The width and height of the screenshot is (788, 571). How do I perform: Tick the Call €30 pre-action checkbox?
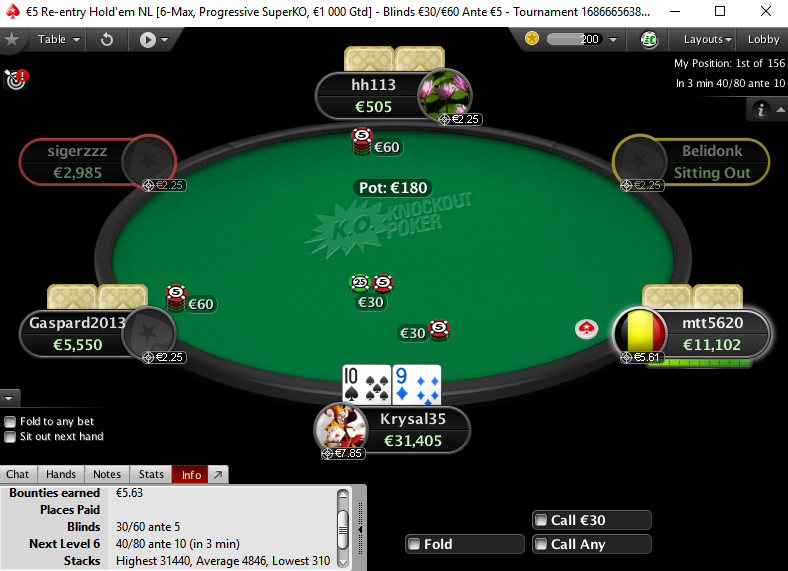click(x=541, y=520)
